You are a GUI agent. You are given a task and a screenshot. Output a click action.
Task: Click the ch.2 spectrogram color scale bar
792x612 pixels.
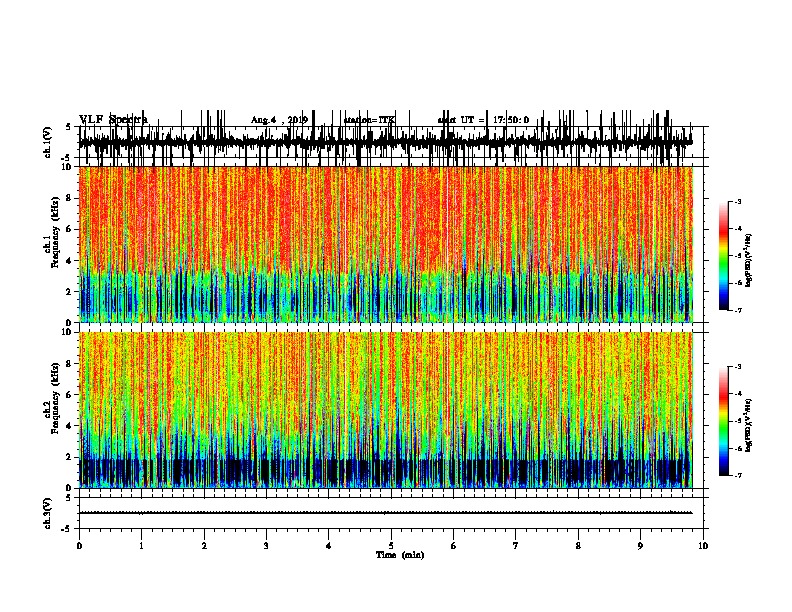tap(723, 421)
